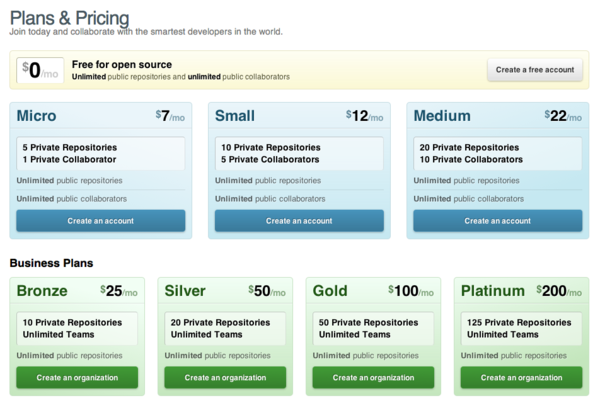The width and height of the screenshot is (600, 408).
Task: Create an account under Medium plan
Action: pyautogui.click(x=498, y=221)
